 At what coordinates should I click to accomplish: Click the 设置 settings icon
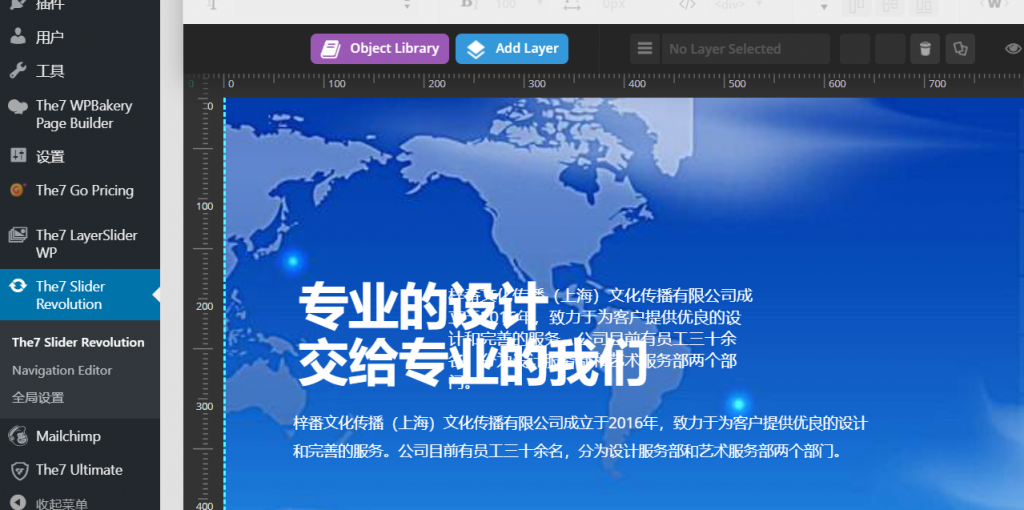18,156
